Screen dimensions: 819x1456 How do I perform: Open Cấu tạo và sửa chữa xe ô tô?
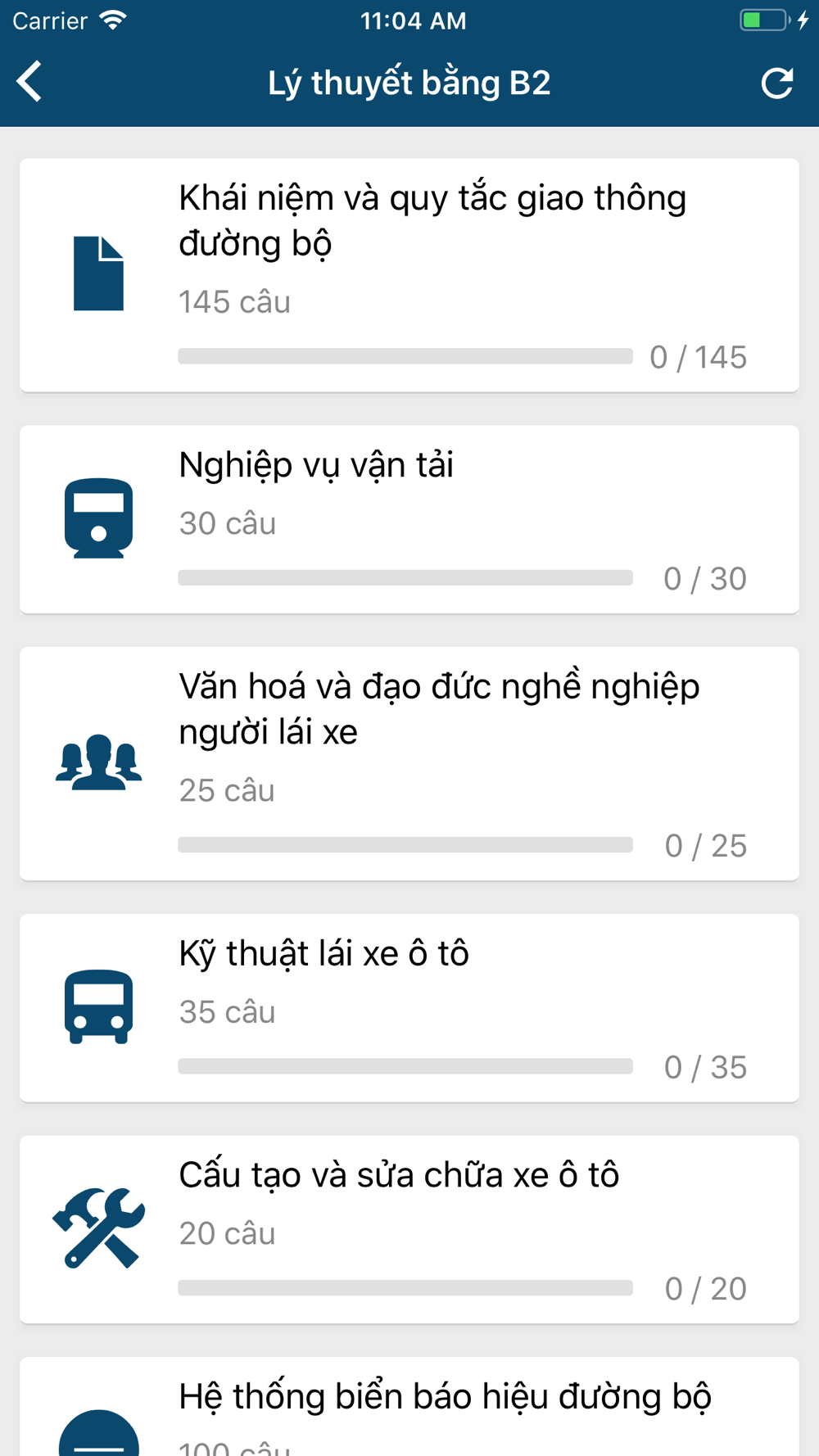coord(399,1174)
